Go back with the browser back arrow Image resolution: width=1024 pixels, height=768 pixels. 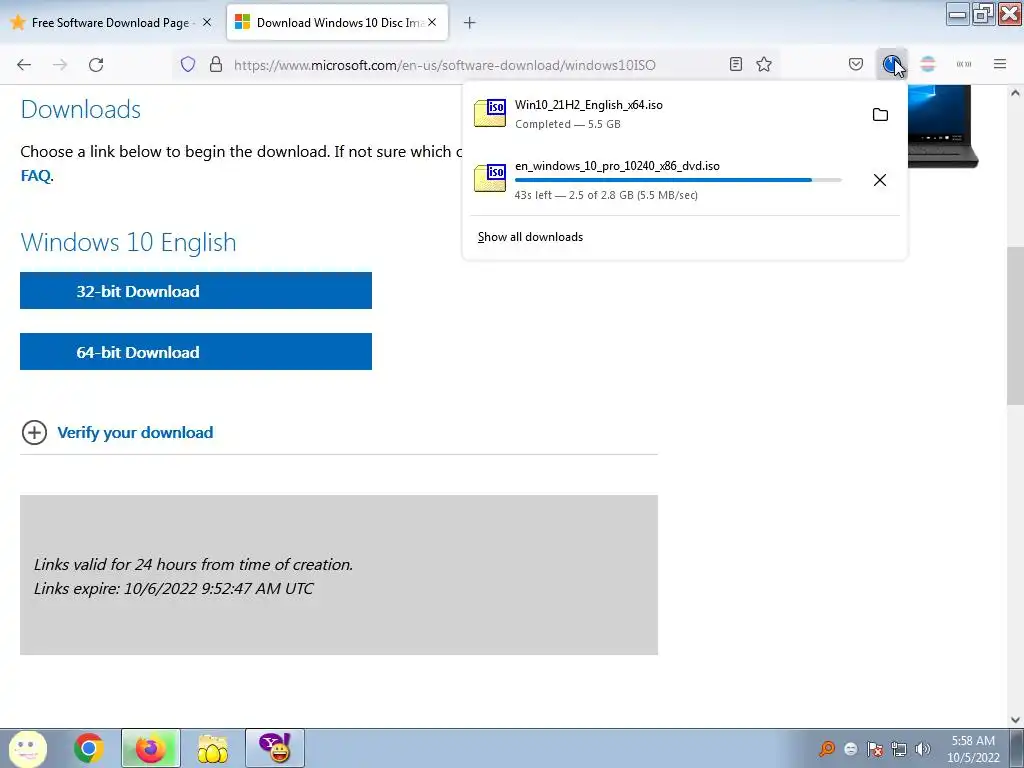[24, 65]
